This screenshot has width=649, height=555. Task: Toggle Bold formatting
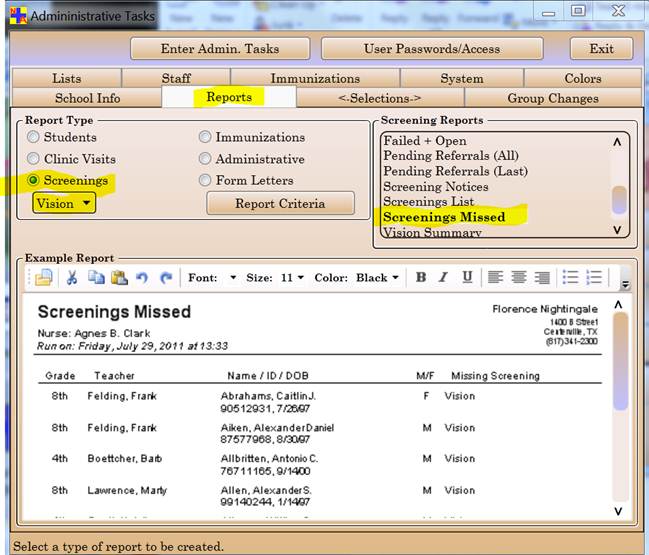(421, 277)
